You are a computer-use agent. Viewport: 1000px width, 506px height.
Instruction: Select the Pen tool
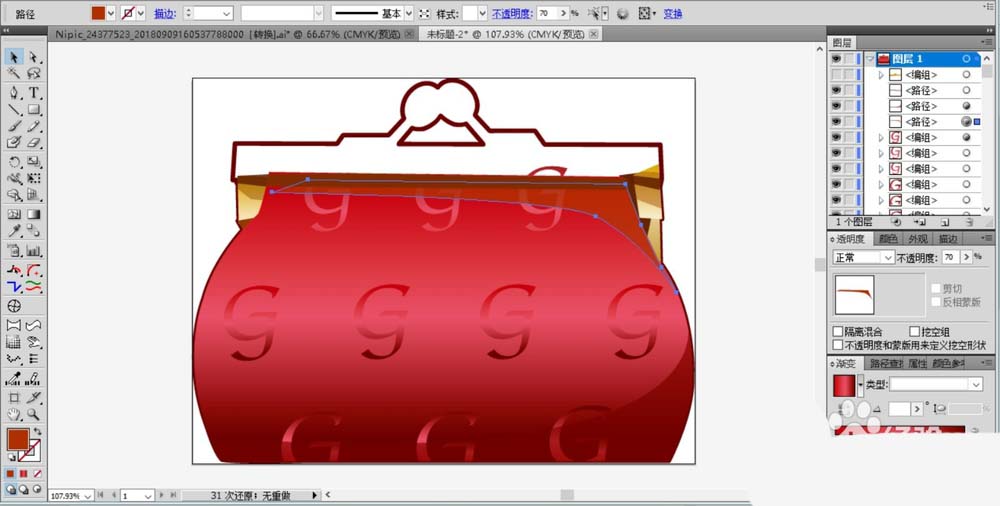click(x=14, y=93)
